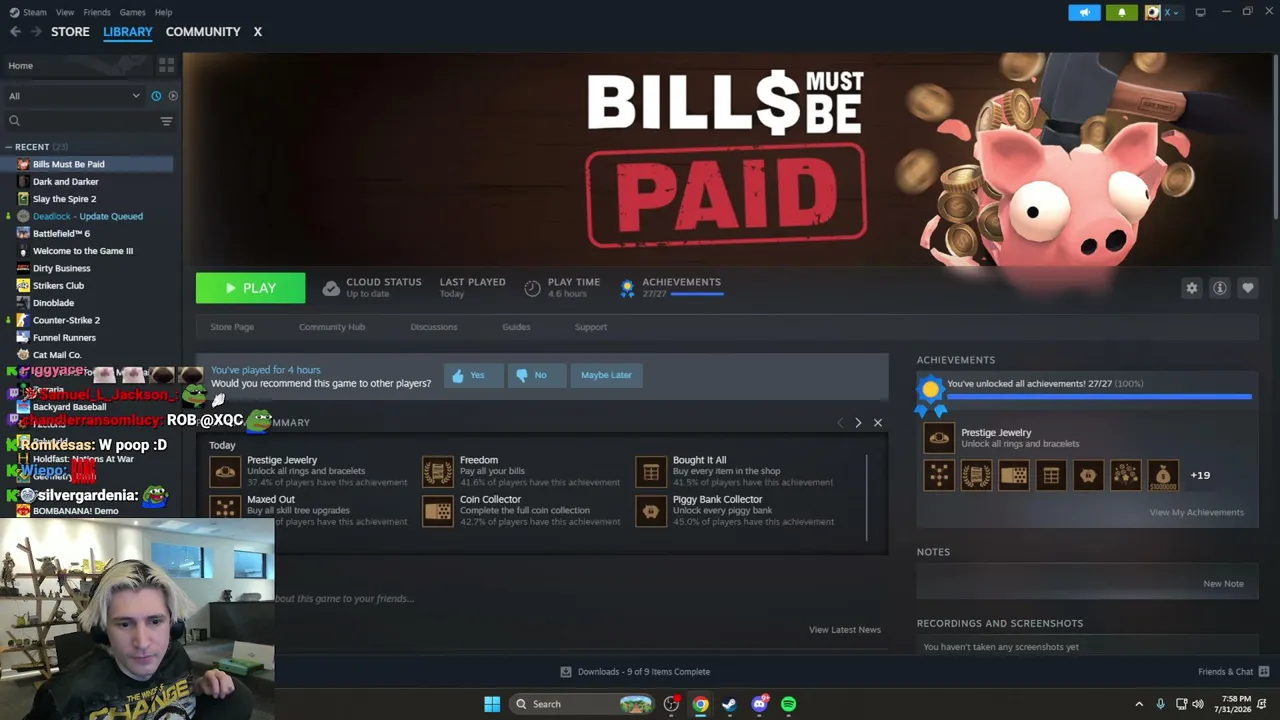Image resolution: width=1280 pixels, height=720 pixels.
Task: Go to previous summary page arrow
Action: click(840, 423)
